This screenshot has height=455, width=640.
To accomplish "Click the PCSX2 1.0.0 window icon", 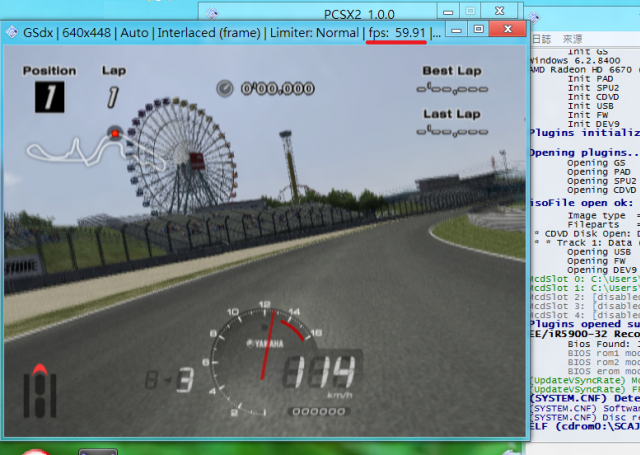I will point(212,13).
